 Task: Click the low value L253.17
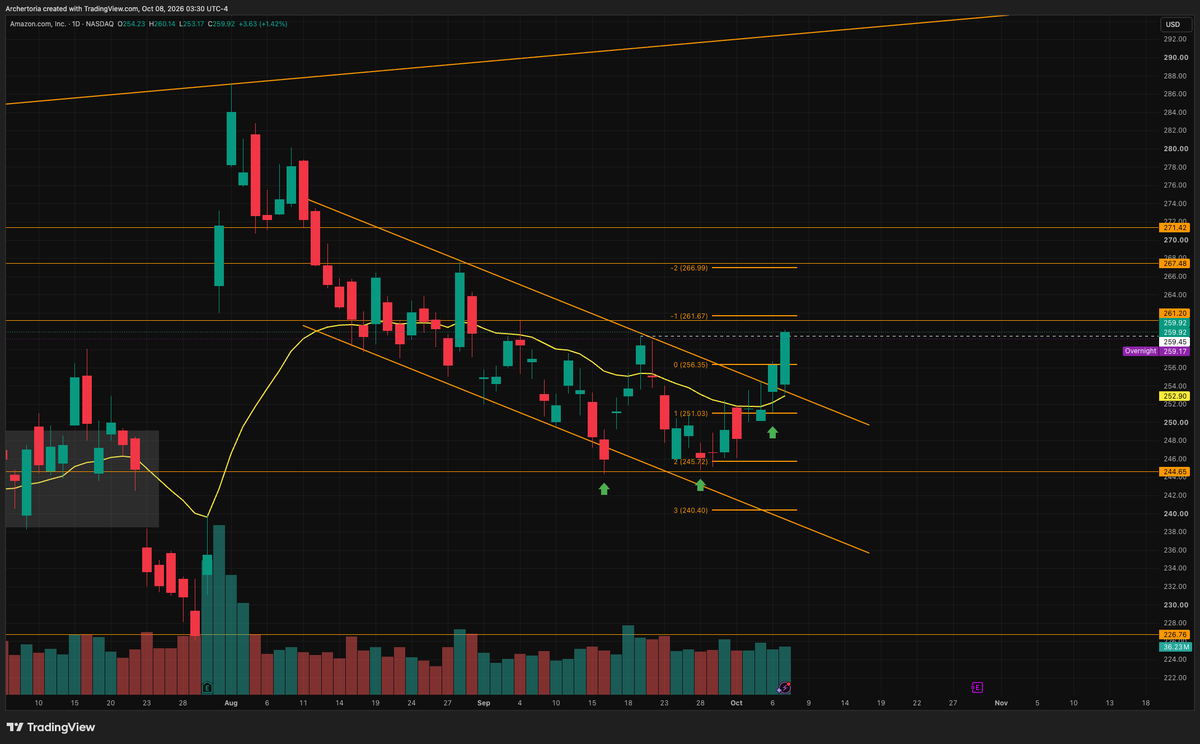pos(193,24)
